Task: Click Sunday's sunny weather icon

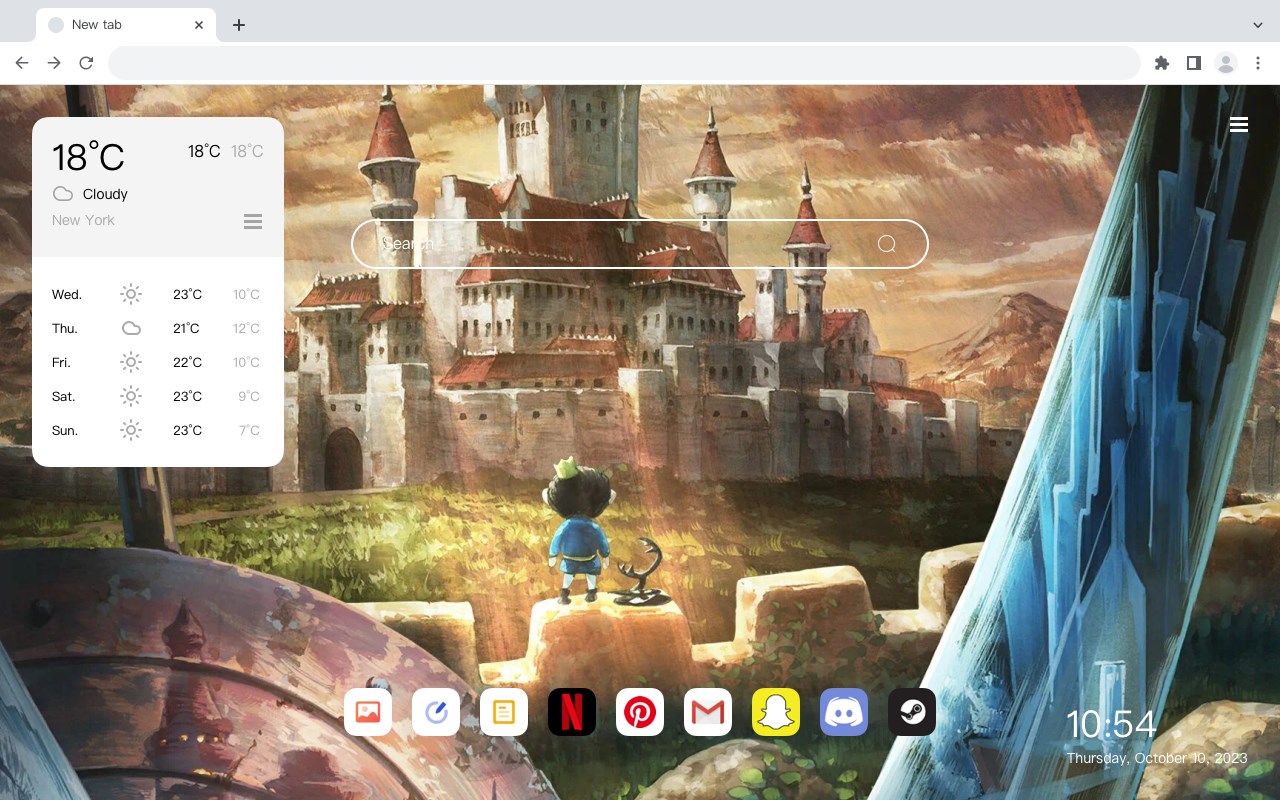Action: [131, 430]
